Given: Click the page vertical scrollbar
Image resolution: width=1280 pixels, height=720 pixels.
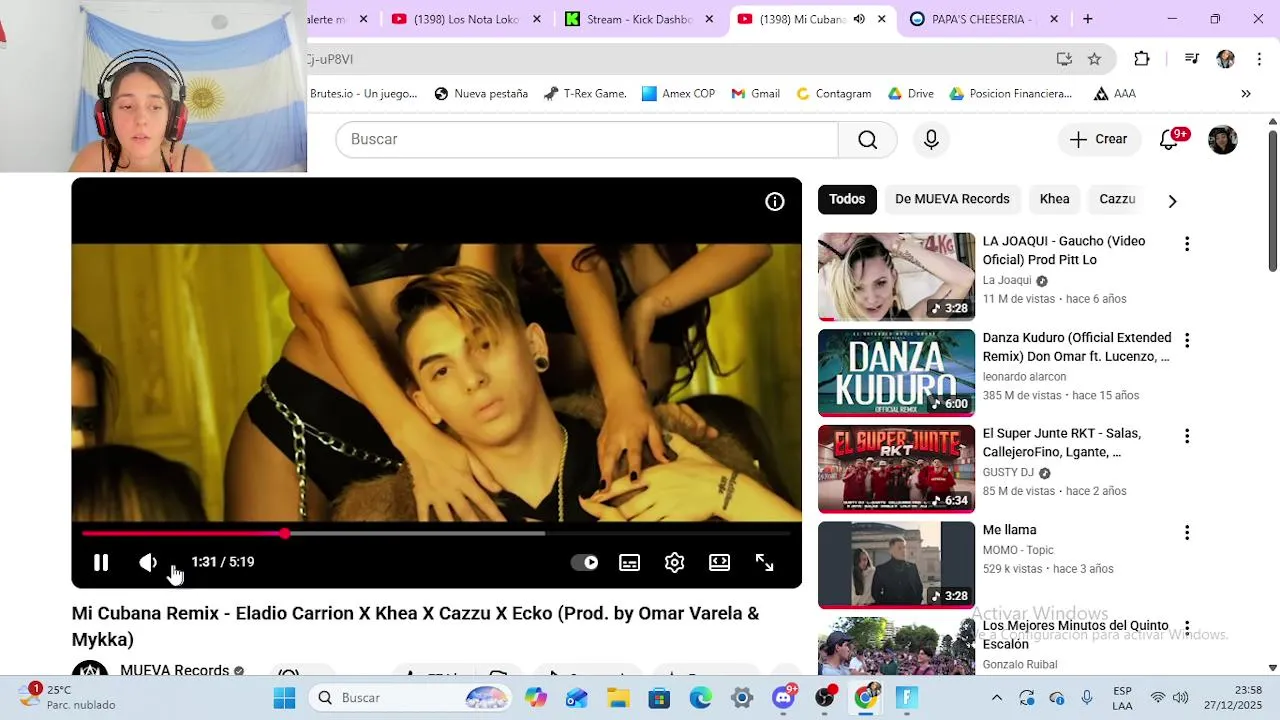Looking at the screenshot, I should point(1273,200).
